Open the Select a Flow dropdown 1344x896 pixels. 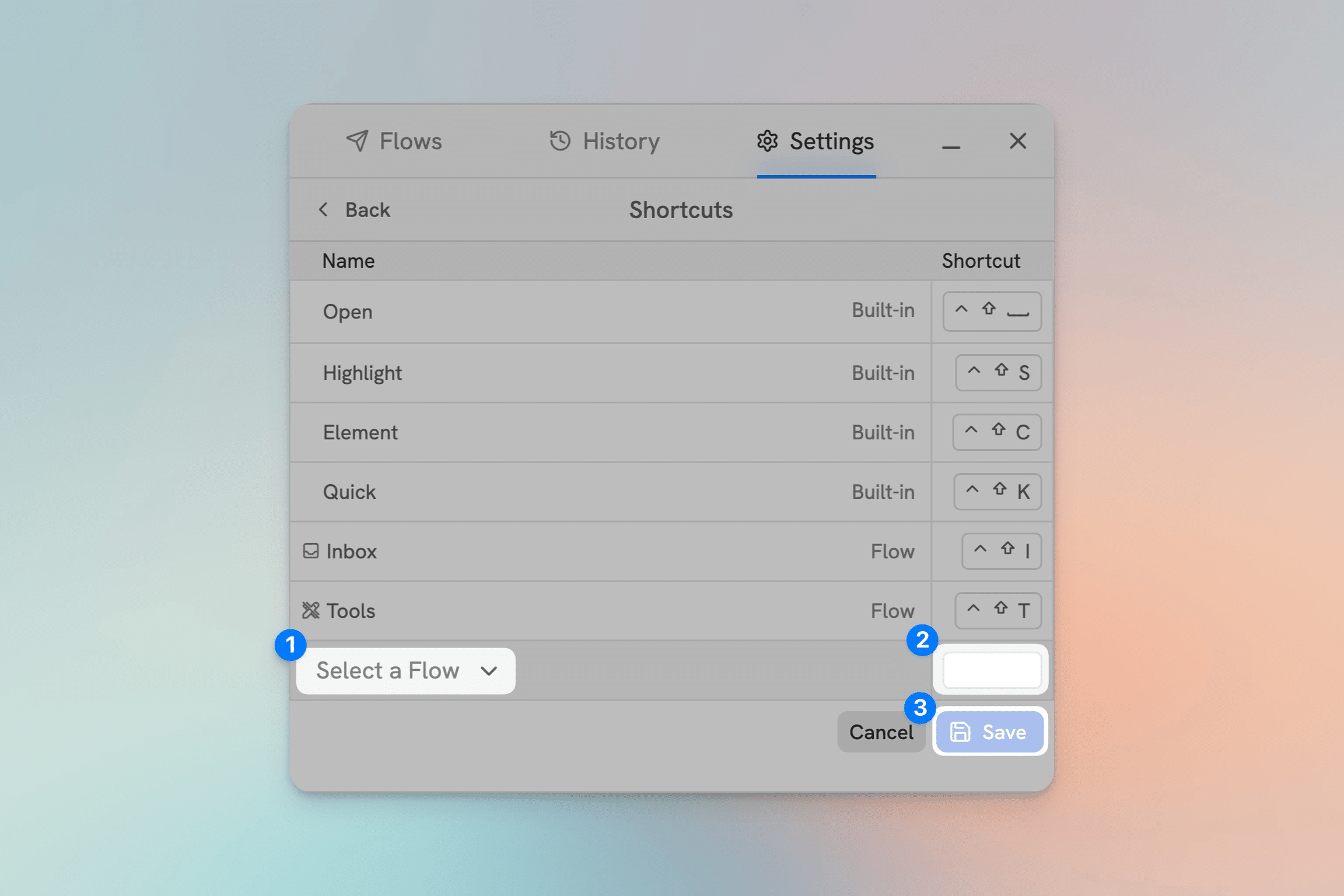click(x=406, y=671)
